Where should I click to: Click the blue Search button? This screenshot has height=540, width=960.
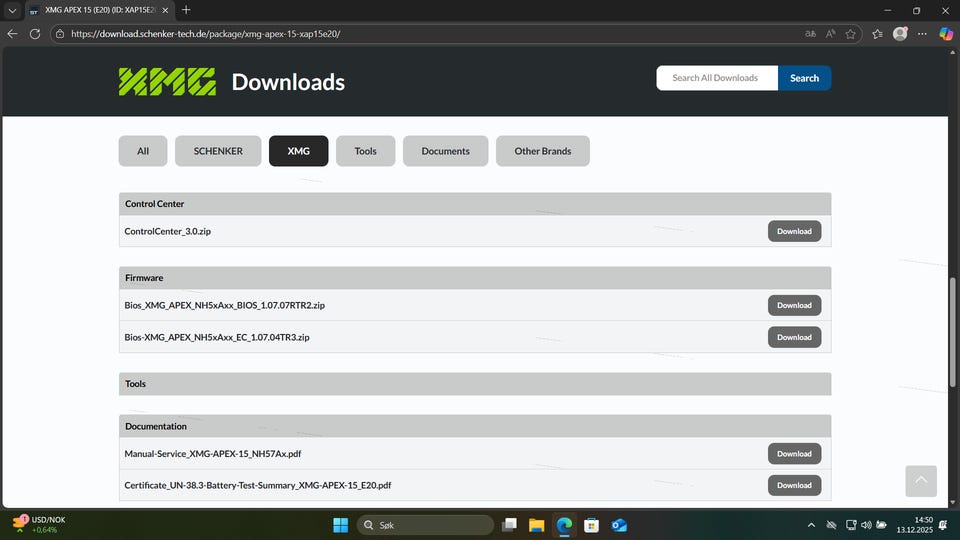[x=804, y=78]
